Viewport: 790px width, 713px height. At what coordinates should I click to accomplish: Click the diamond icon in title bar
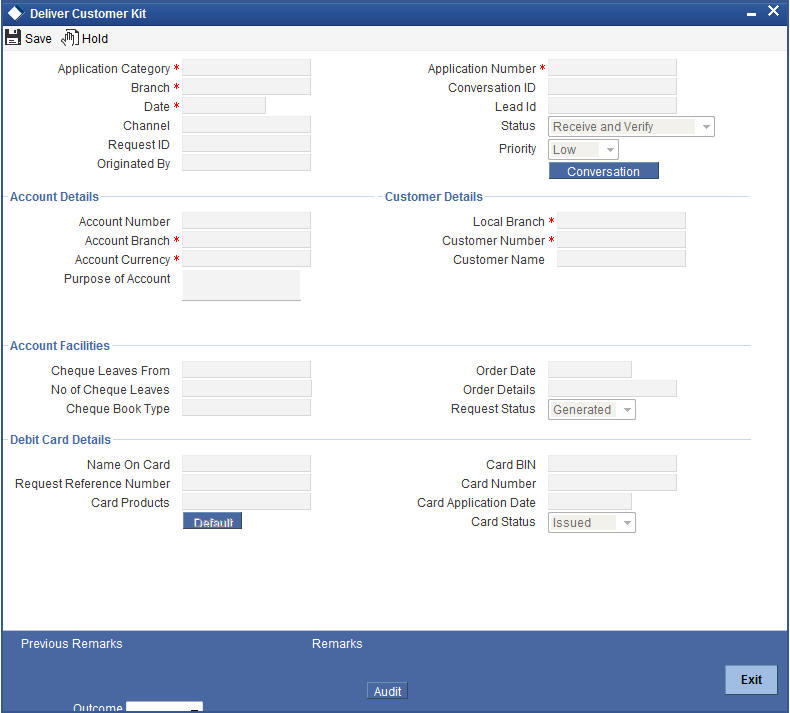(15, 13)
